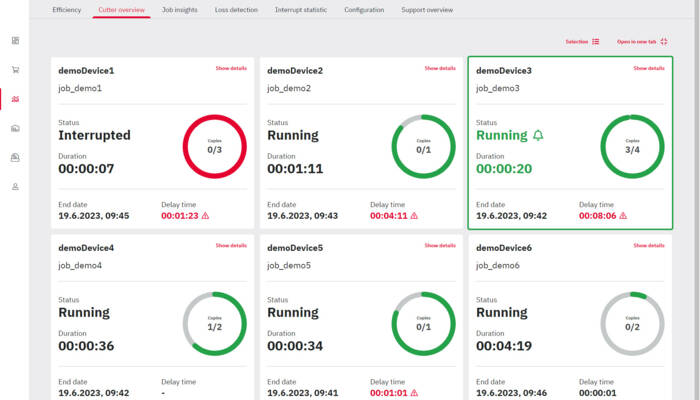Switch to the Efficiency tab

67,10
